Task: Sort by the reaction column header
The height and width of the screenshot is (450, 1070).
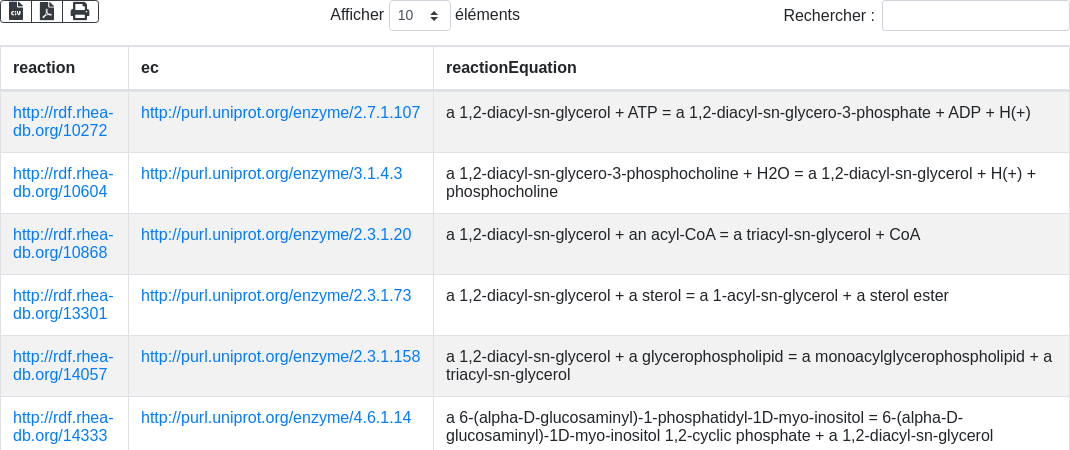Action: tap(44, 68)
